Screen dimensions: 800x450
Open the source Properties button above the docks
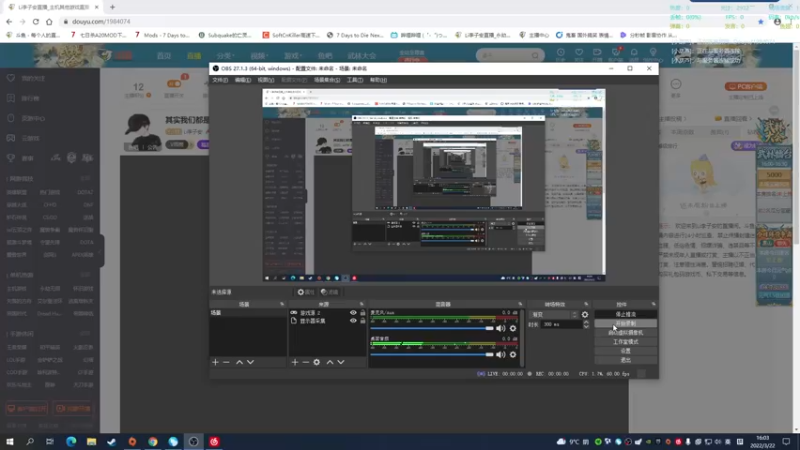(306, 292)
